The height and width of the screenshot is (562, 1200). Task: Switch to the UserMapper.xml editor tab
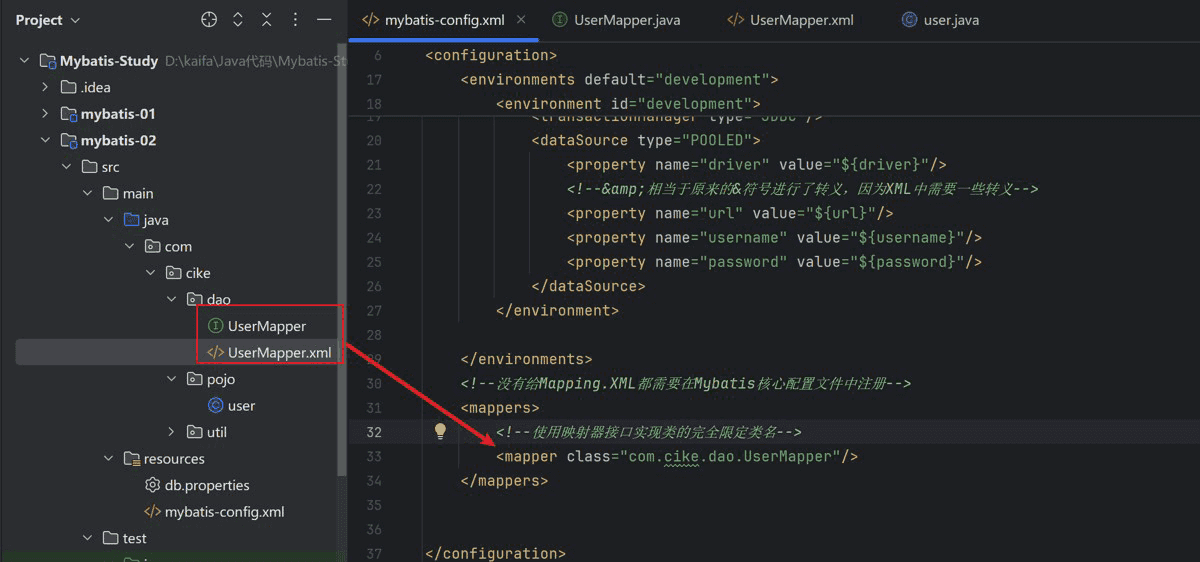pyautogui.click(x=791, y=20)
